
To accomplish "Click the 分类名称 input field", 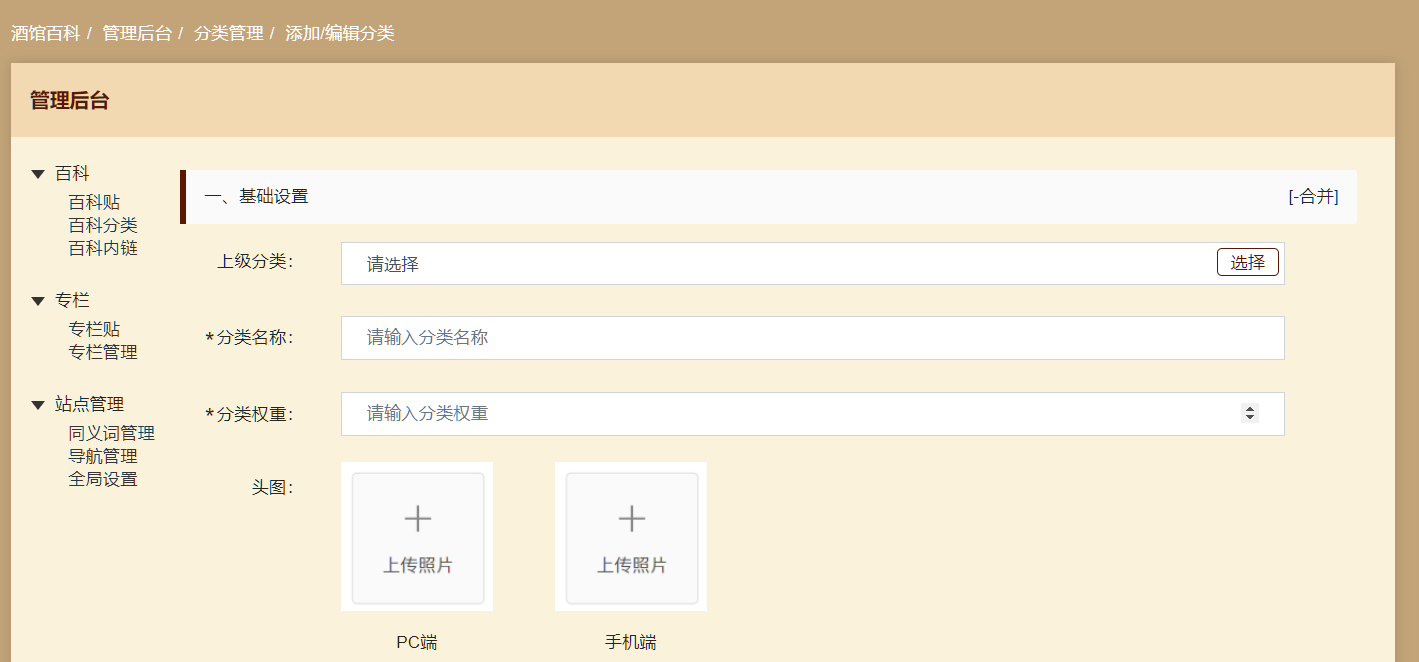I will pyautogui.click(x=700, y=337).
